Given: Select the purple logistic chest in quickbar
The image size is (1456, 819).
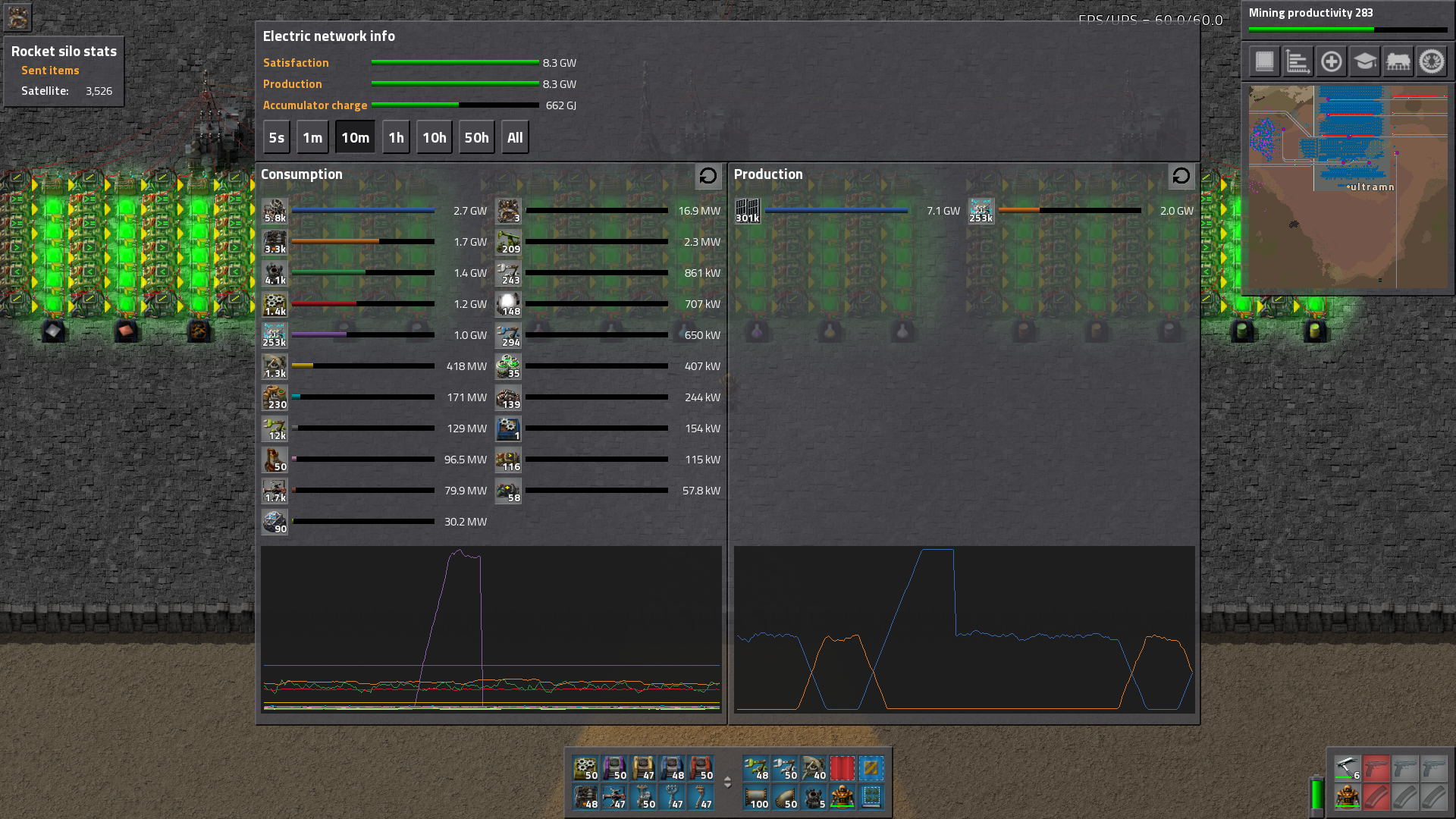Looking at the screenshot, I should click(x=614, y=768).
